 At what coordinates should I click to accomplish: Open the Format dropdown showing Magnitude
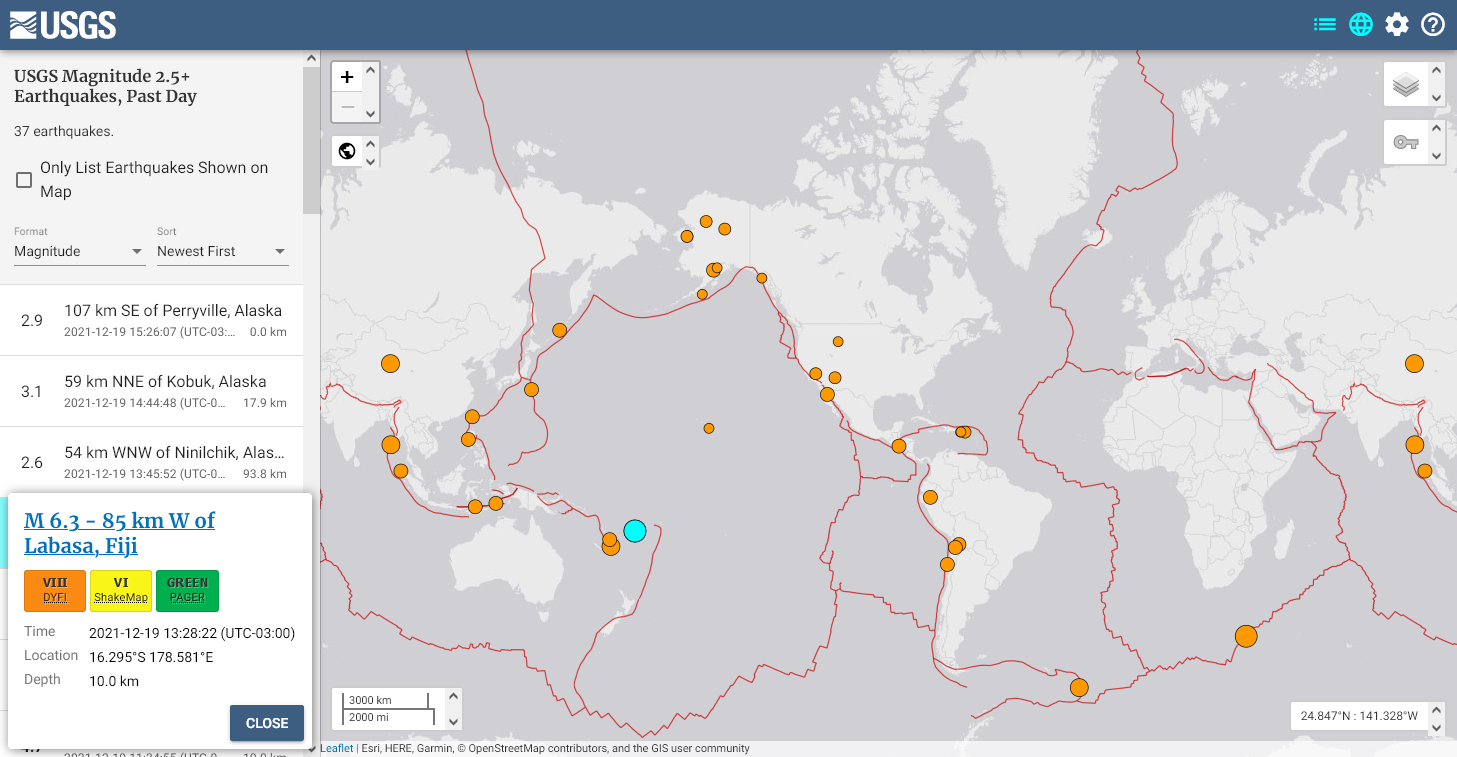[79, 251]
